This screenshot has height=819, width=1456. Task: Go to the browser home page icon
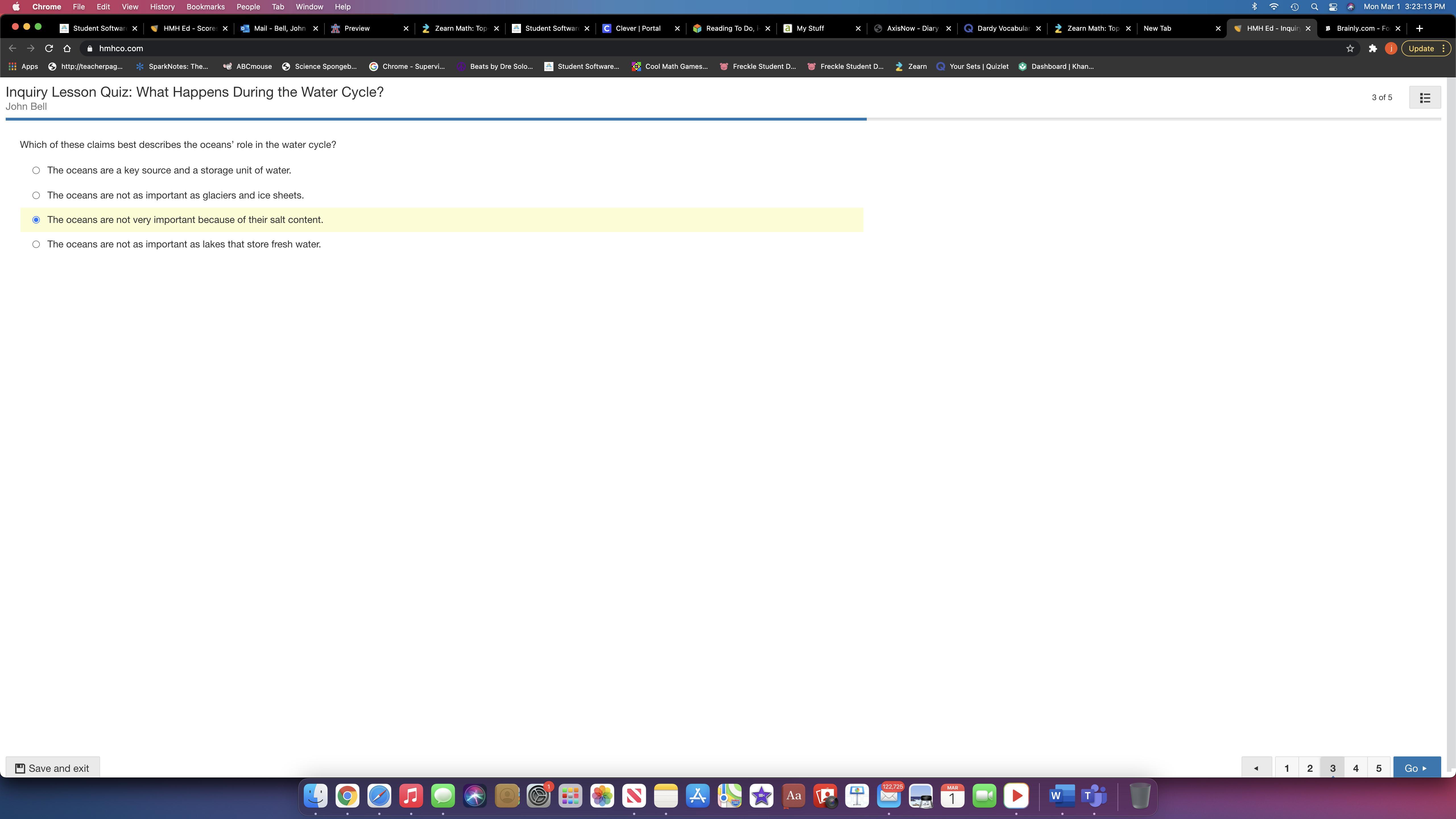point(67,49)
